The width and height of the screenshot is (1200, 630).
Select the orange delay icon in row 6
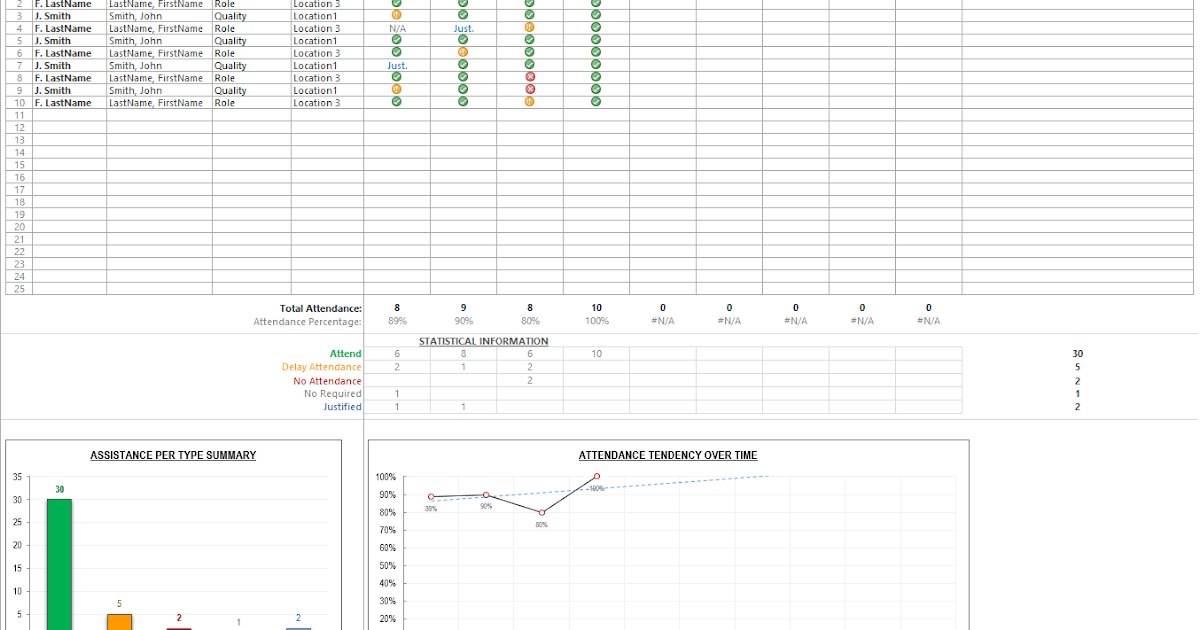(x=463, y=52)
